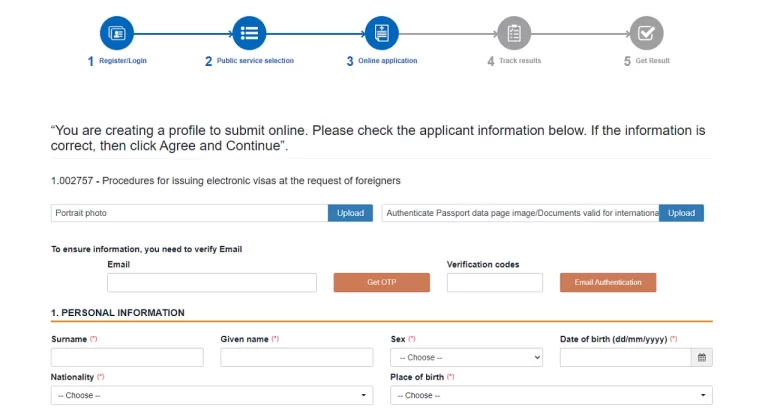Click the Public service selection step icon
This screenshot has width=768, height=415.
click(249, 33)
